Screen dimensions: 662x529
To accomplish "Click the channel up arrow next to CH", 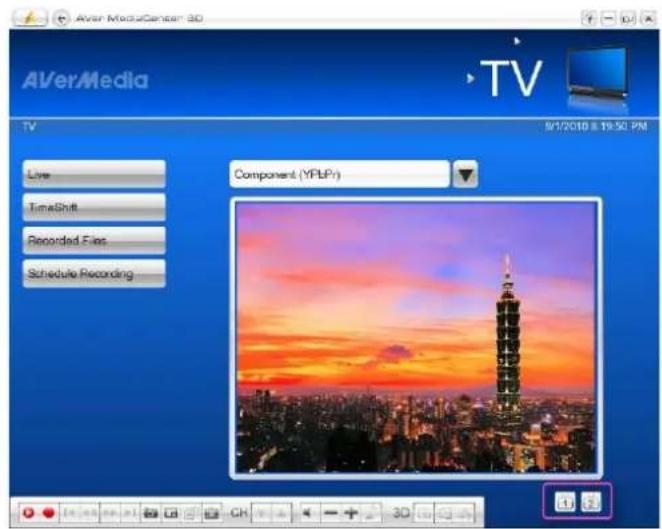I will [282, 513].
